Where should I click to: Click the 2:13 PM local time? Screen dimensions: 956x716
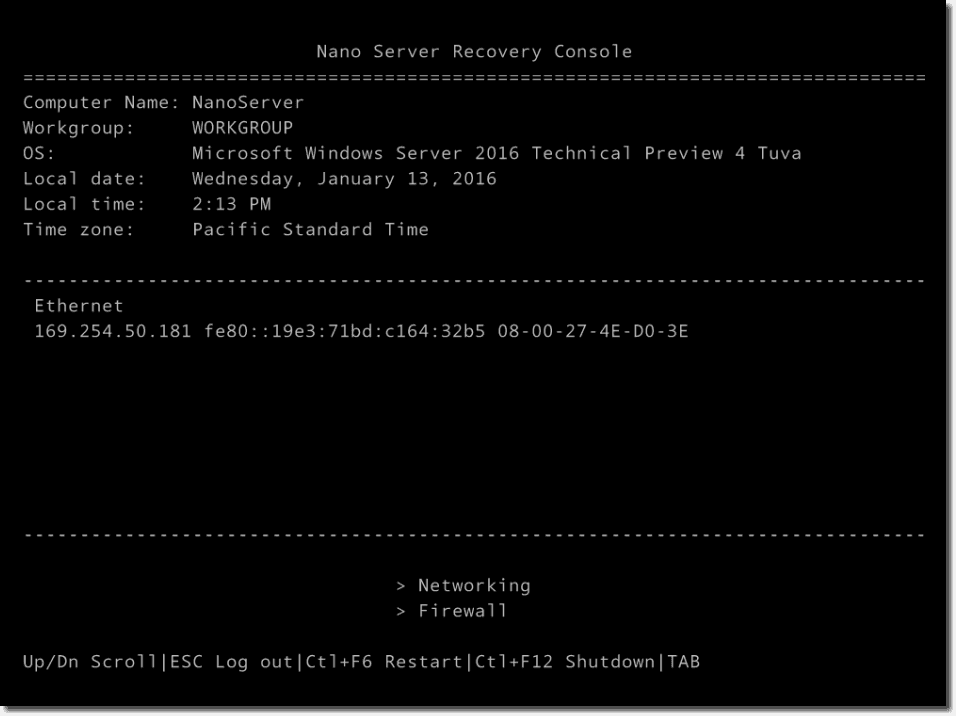(231, 204)
